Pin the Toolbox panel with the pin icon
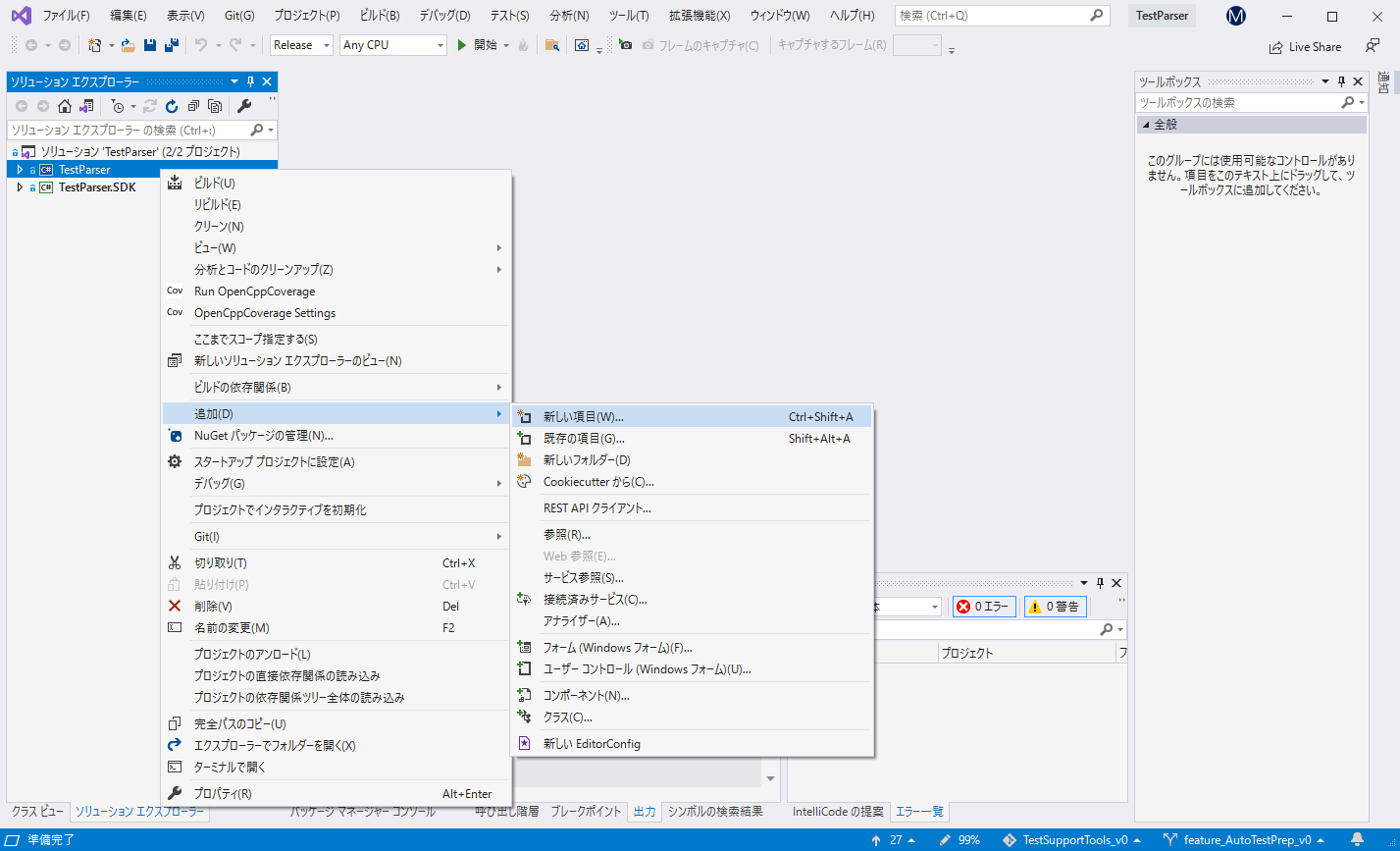1400x851 pixels. (1342, 81)
